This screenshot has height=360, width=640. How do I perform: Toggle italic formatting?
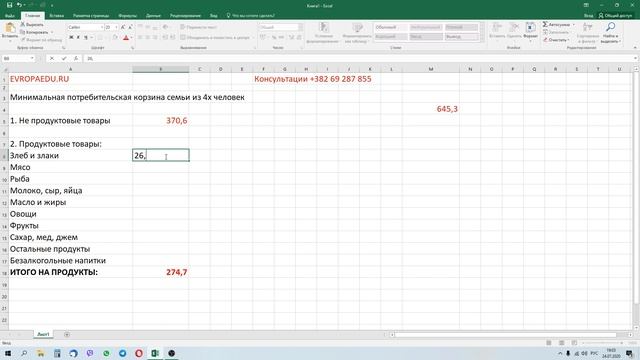pyautogui.click(x=78, y=38)
